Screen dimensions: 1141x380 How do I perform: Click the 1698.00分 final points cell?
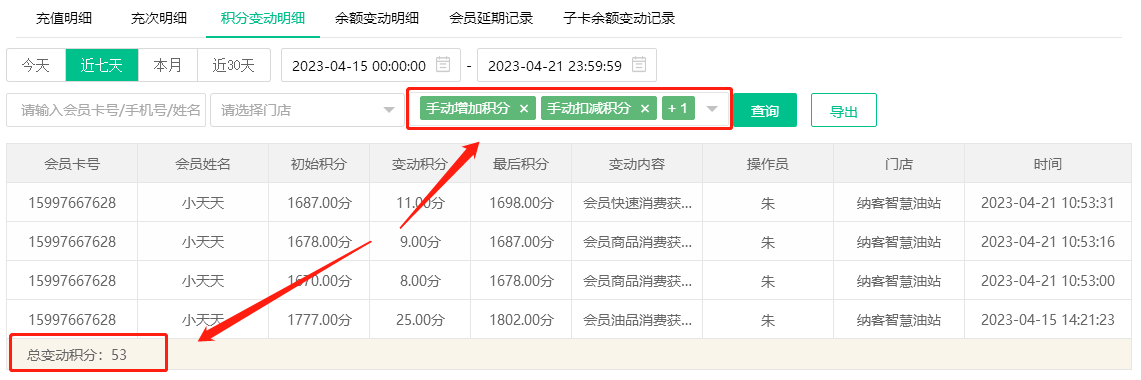click(521, 202)
